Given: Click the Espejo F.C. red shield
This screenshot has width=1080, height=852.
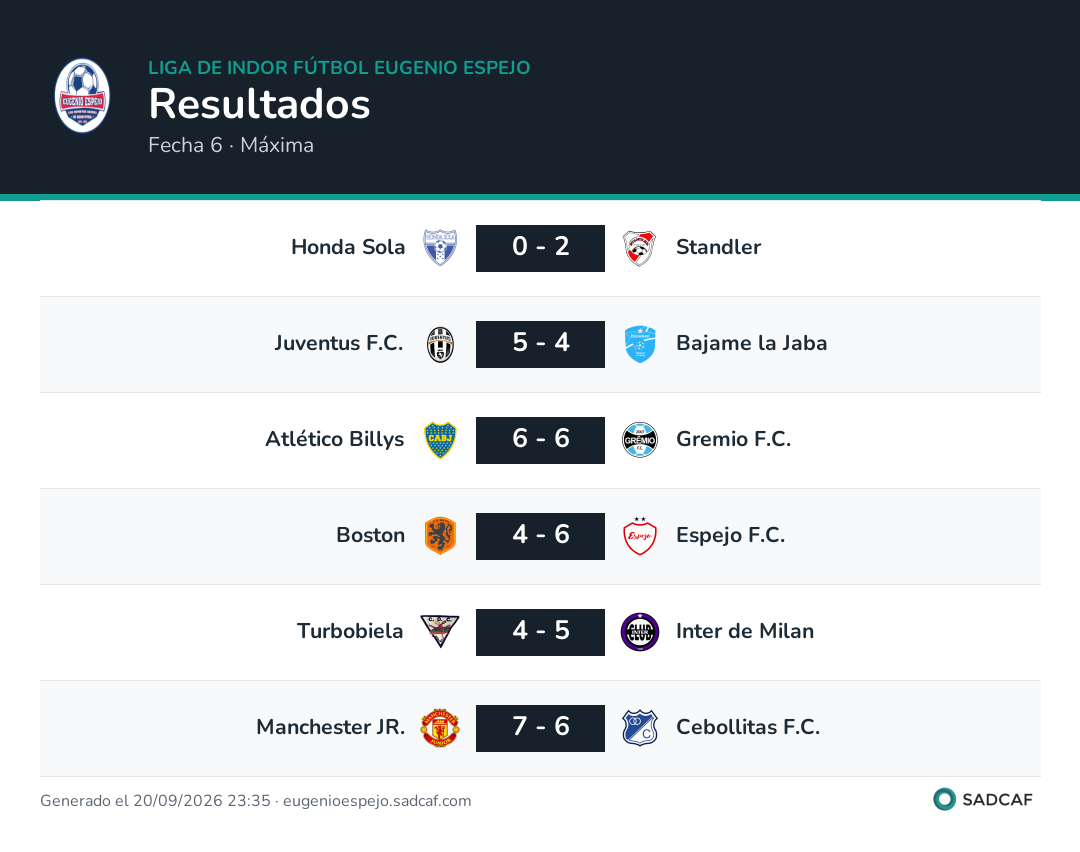Looking at the screenshot, I should coord(640,536).
